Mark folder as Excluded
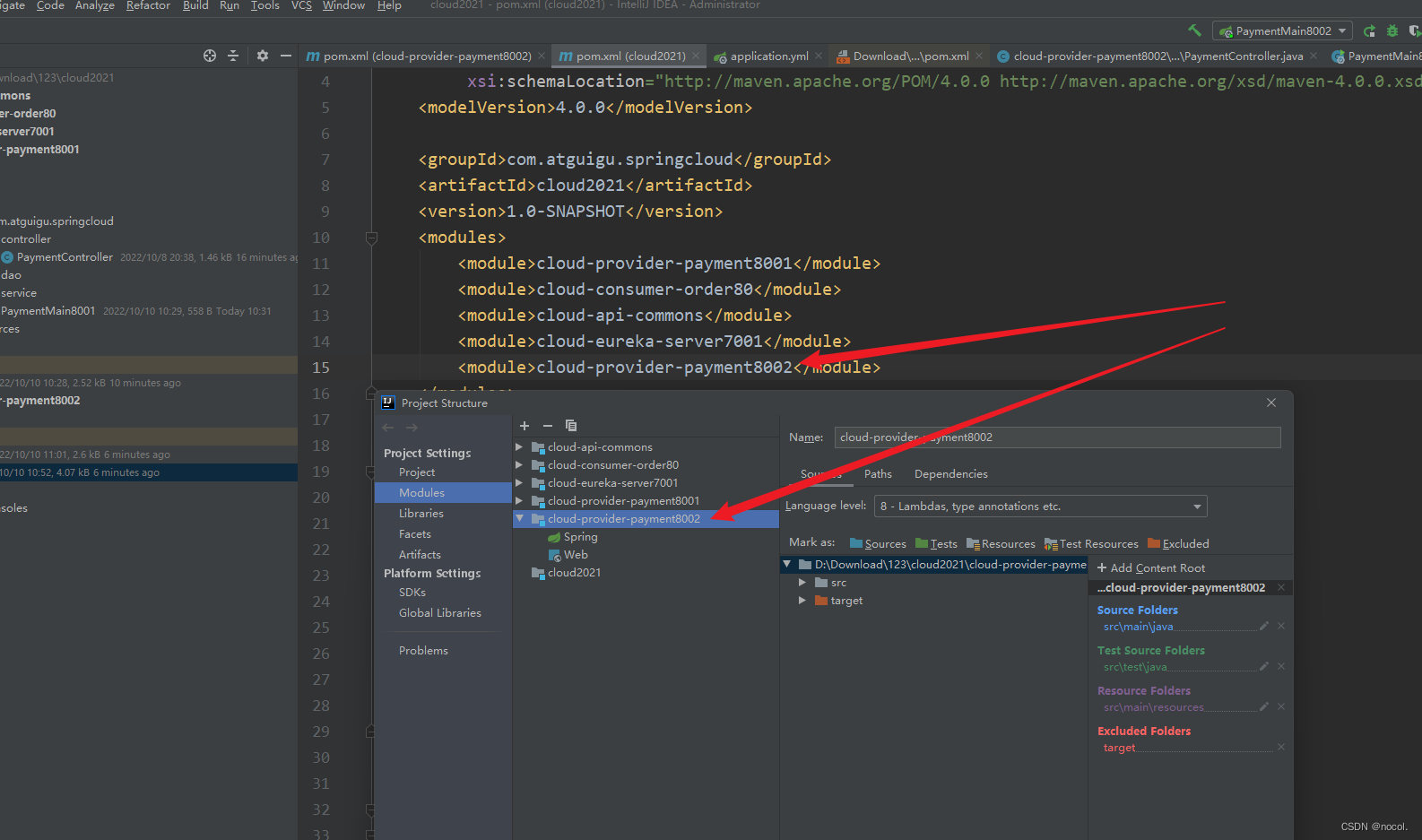 pyautogui.click(x=1178, y=544)
